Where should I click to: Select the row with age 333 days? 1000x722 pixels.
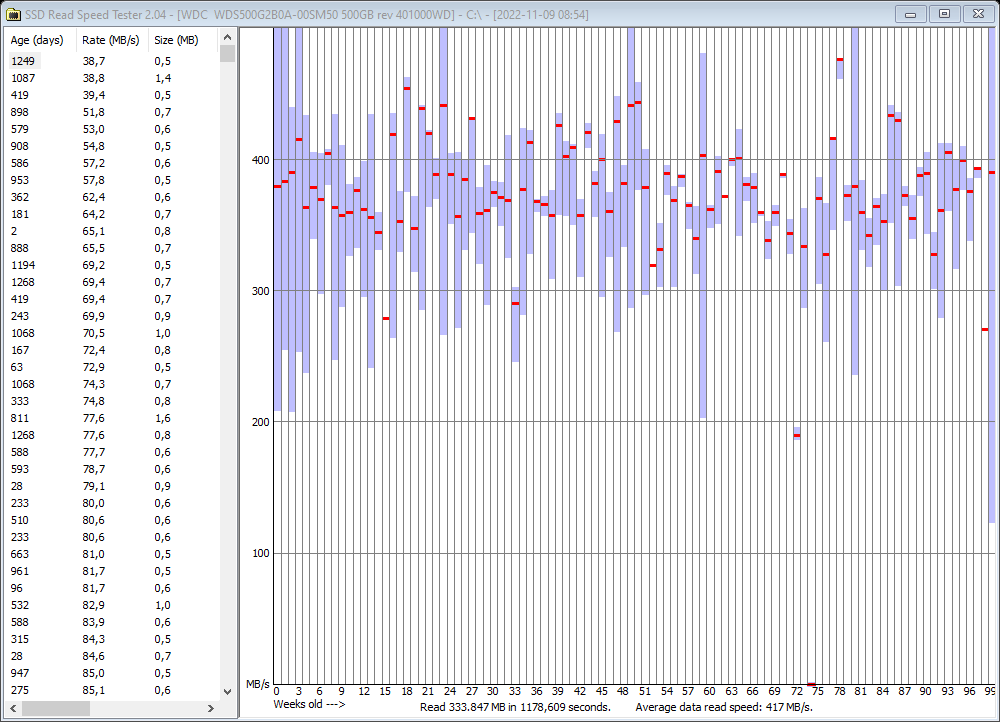(112, 401)
